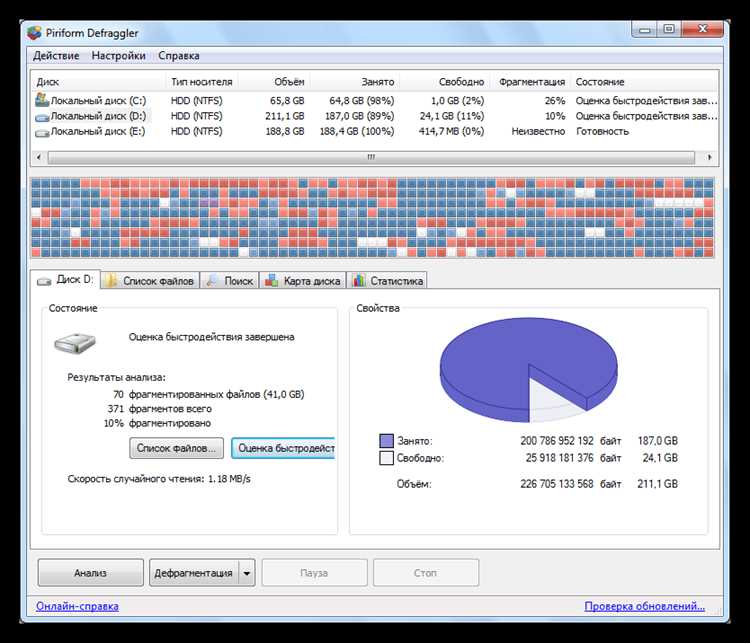Sort by the Свободно column header
The image size is (750, 643).
click(x=444, y=82)
